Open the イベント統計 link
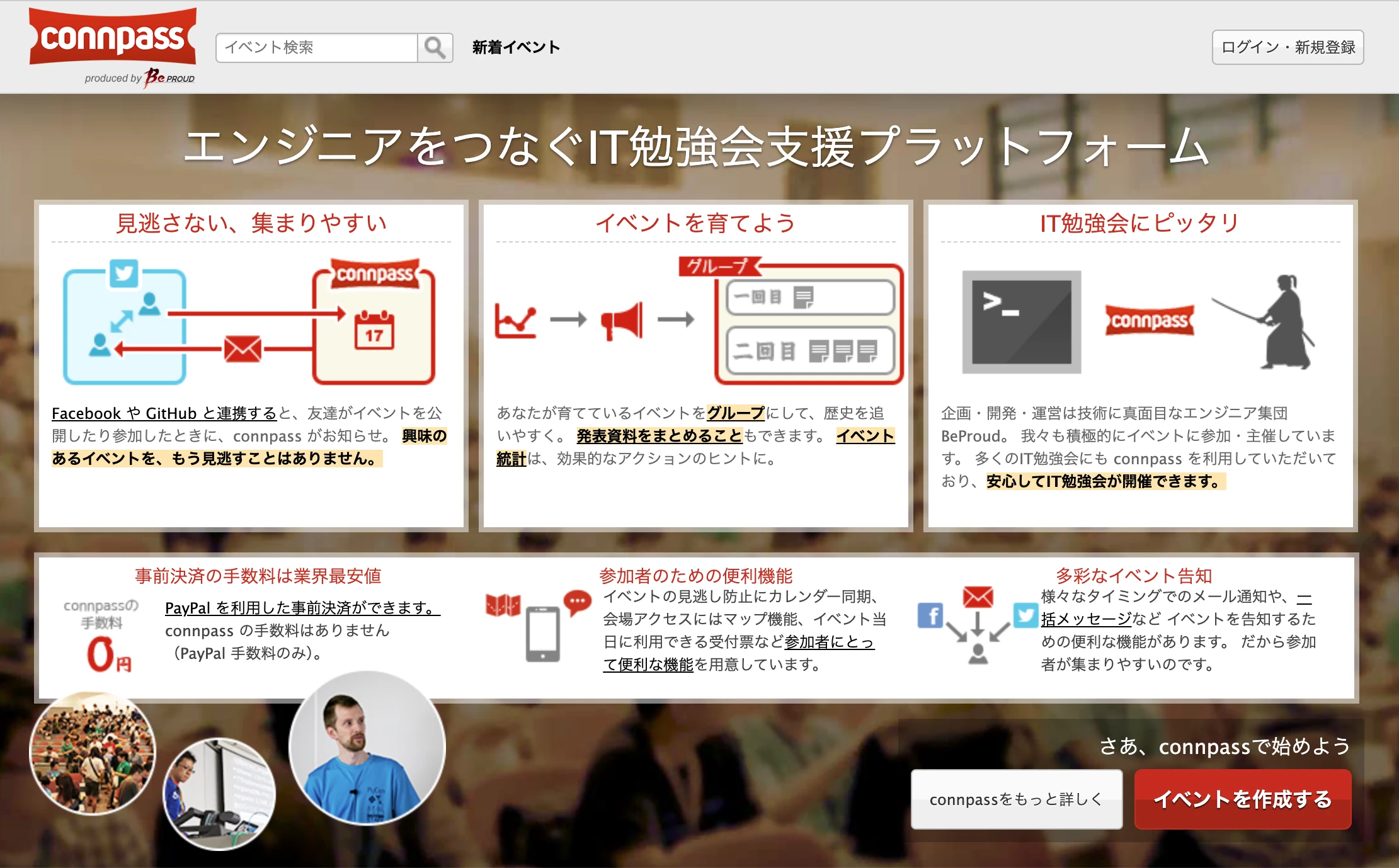 point(865,436)
